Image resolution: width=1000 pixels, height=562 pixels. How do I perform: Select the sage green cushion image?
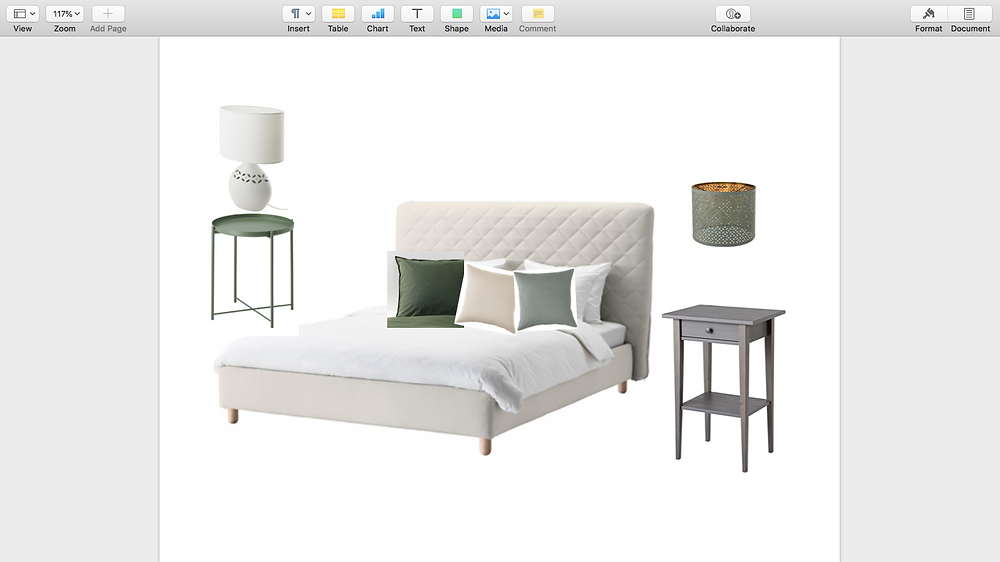[545, 299]
